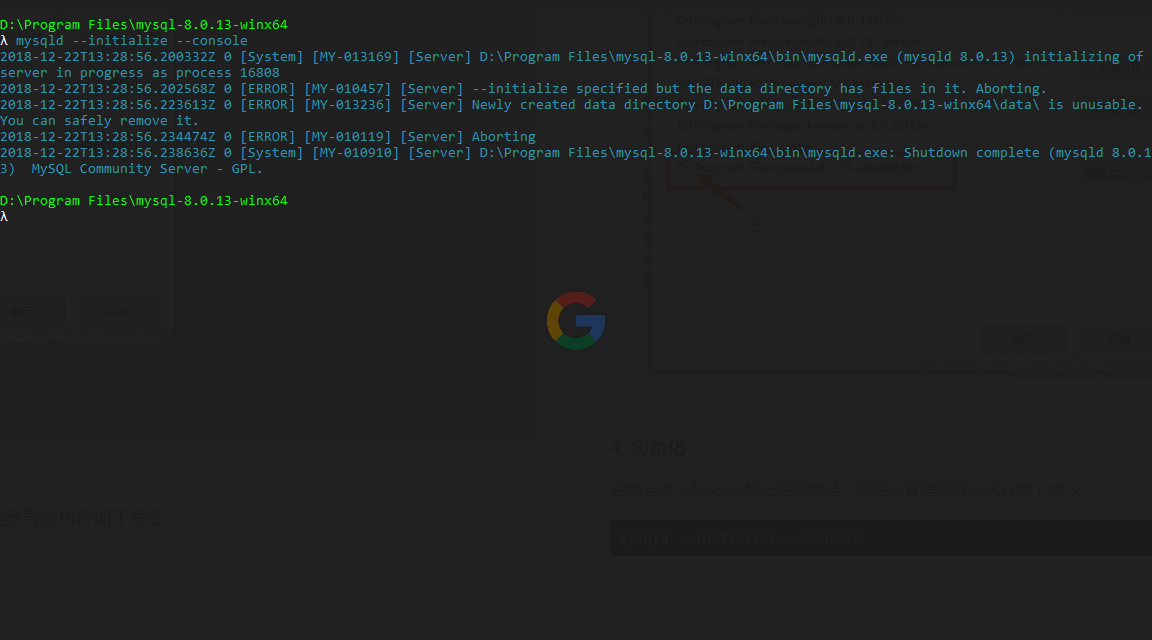The height and width of the screenshot is (640, 1152).
Task: Click the words 'is unusable.'
Action: [1095, 104]
